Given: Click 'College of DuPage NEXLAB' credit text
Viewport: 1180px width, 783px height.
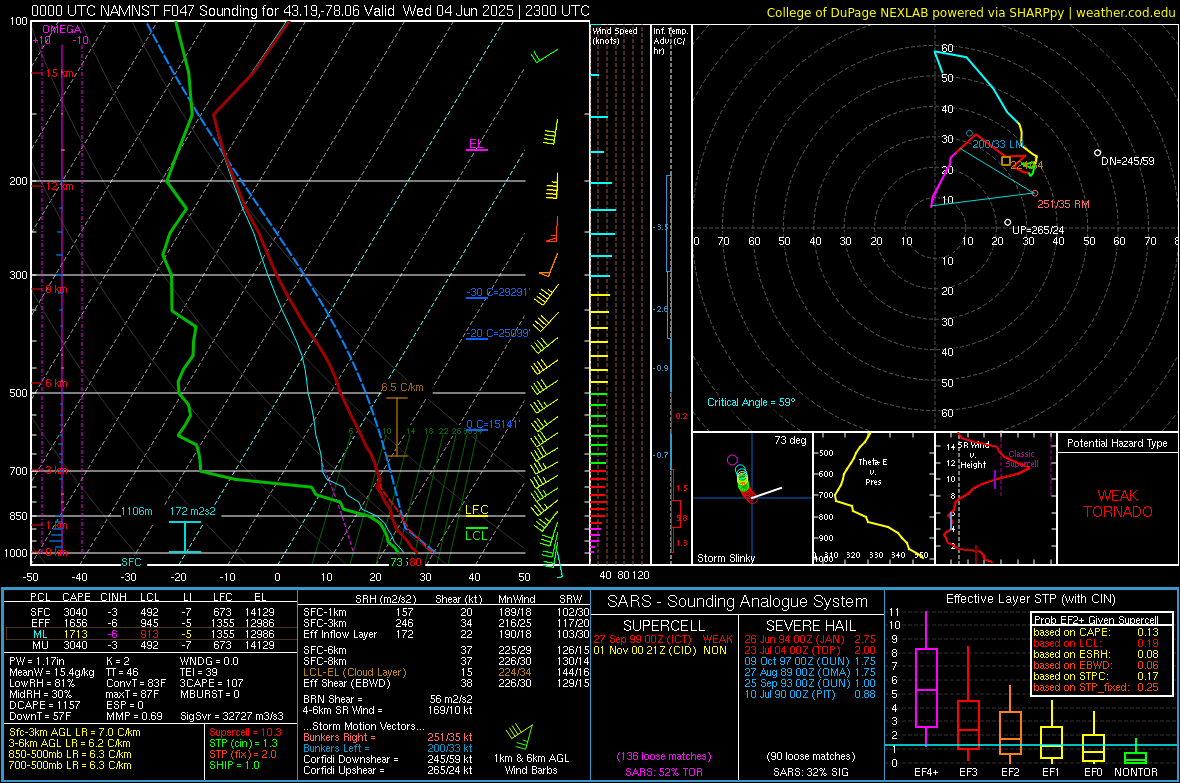Looking at the screenshot, I should point(848,13).
